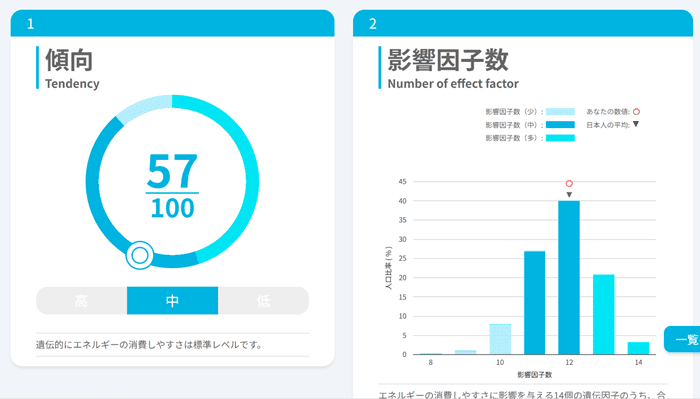Click the red circle marker above bar 12
Viewport: 700px width, 399px height.
569,183
